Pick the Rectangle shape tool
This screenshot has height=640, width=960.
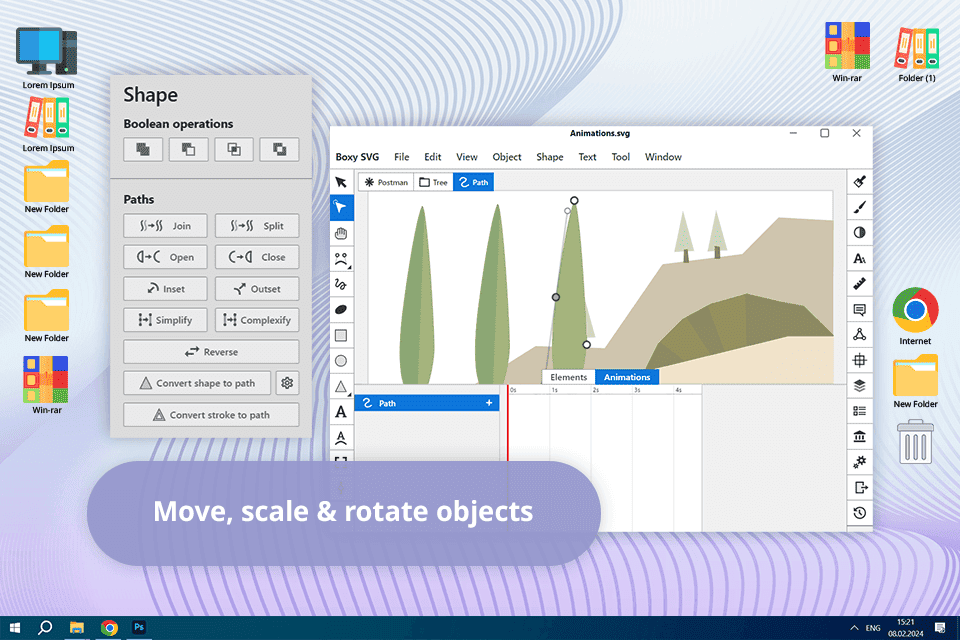(x=341, y=336)
